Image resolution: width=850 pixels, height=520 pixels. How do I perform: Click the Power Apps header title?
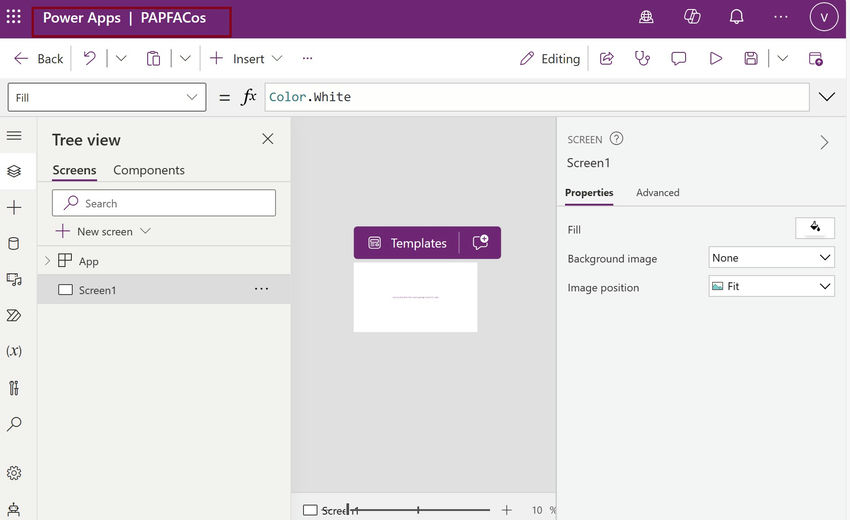click(x=81, y=18)
